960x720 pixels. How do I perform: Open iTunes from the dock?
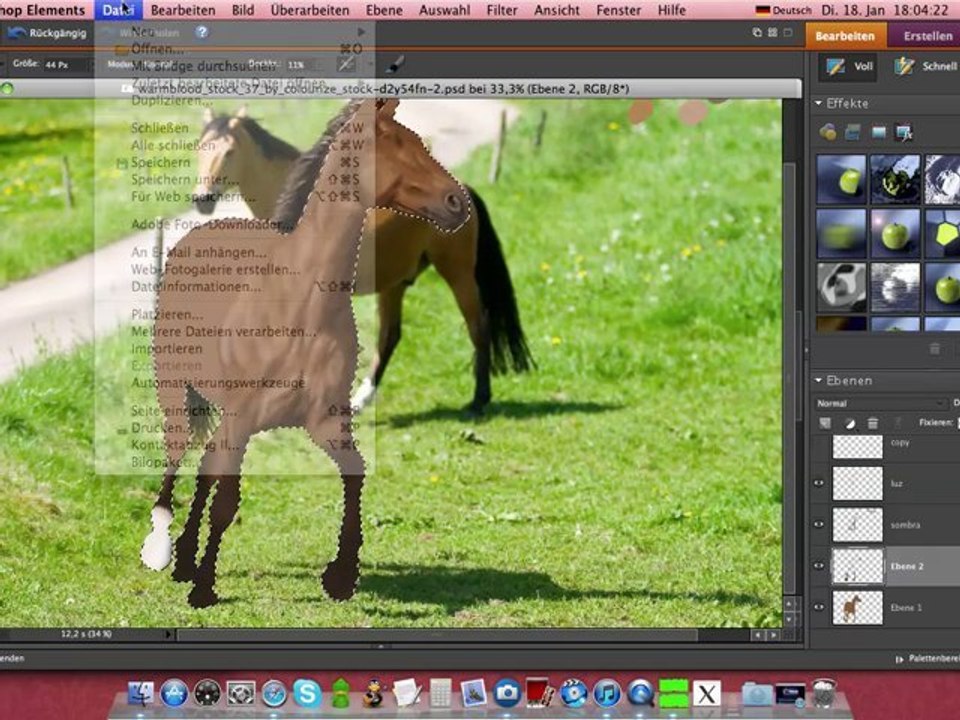[x=607, y=694]
